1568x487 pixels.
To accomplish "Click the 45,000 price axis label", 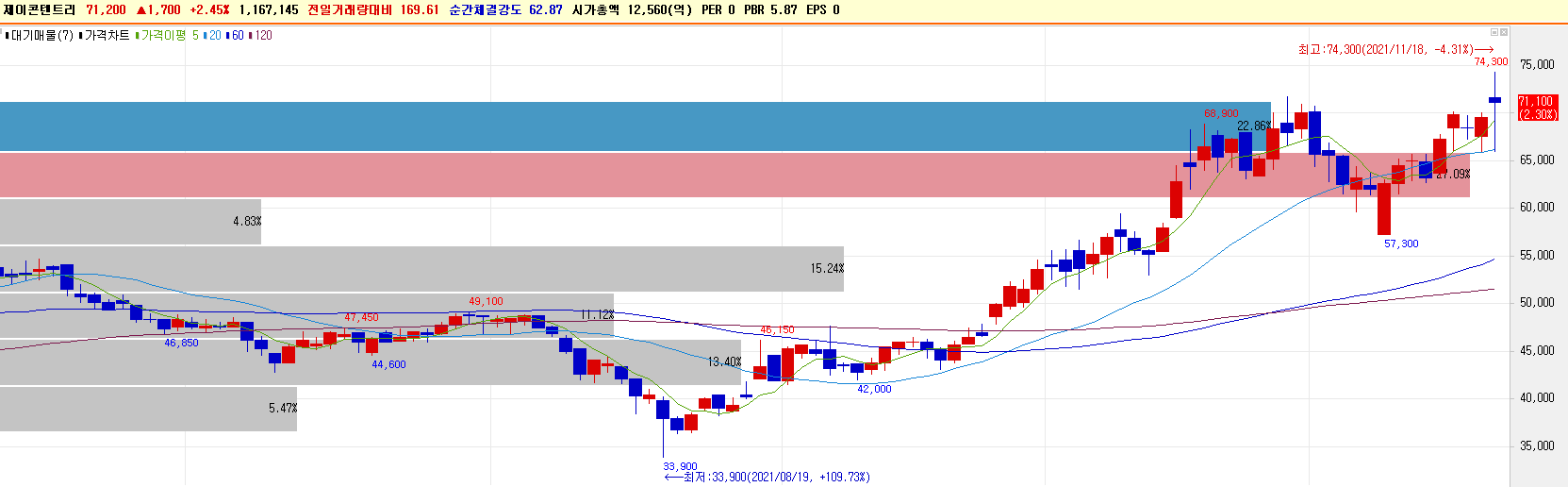I will 1537,350.
